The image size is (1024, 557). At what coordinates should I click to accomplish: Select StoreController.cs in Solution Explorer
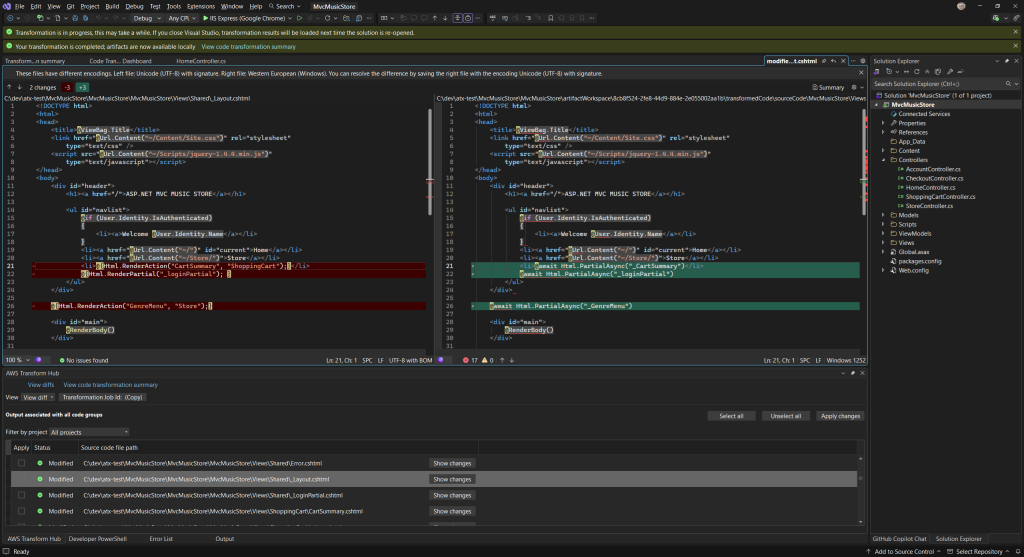point(929,206)
